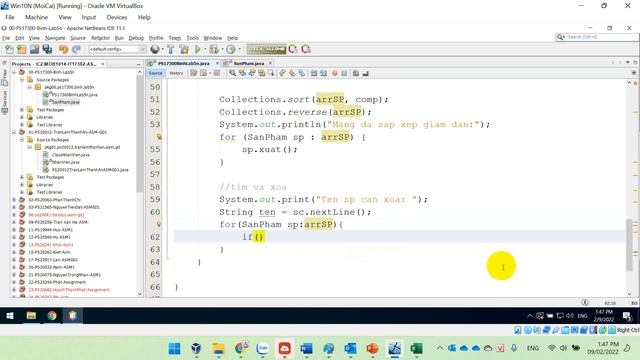Open the Files side tab

click(4, 78)
